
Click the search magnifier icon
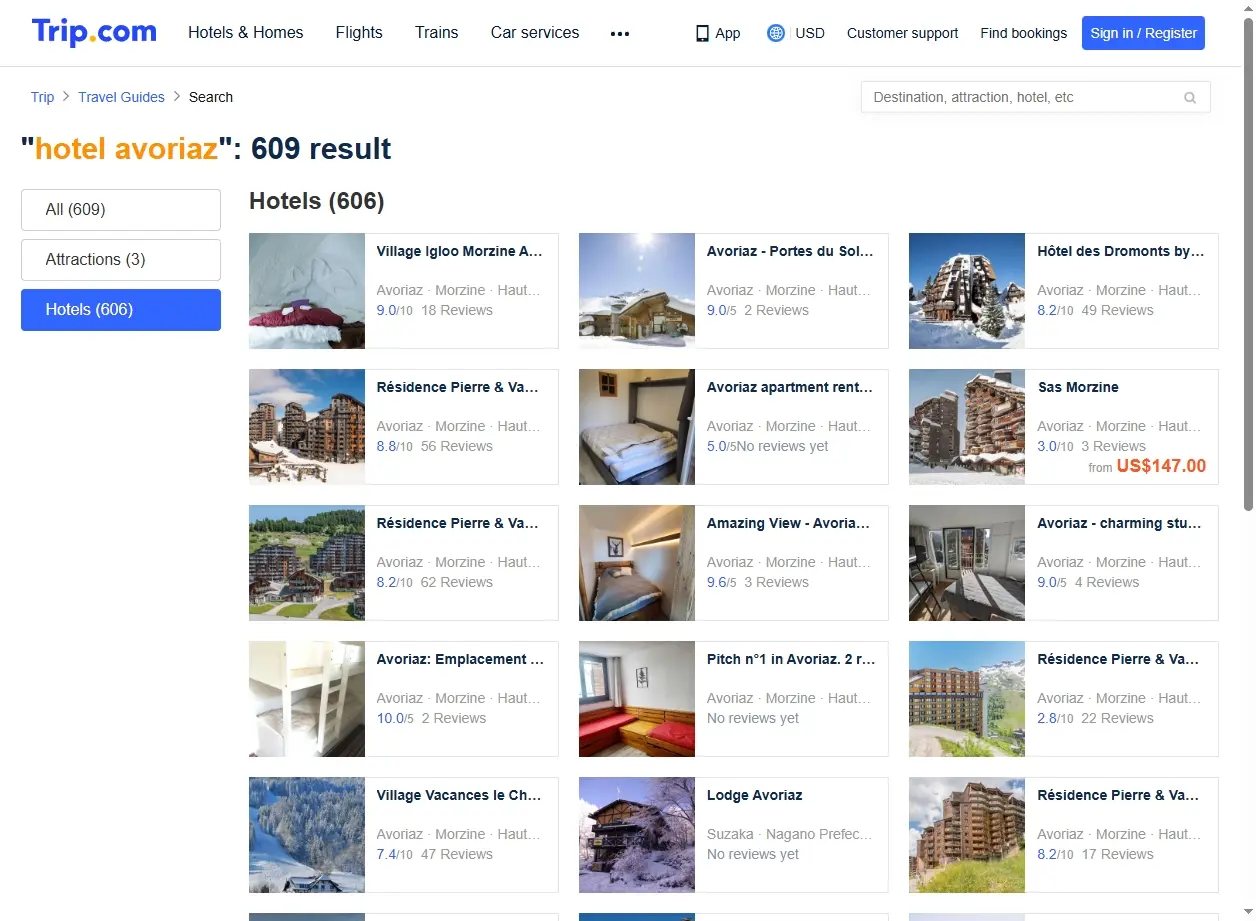(1190, 98)
